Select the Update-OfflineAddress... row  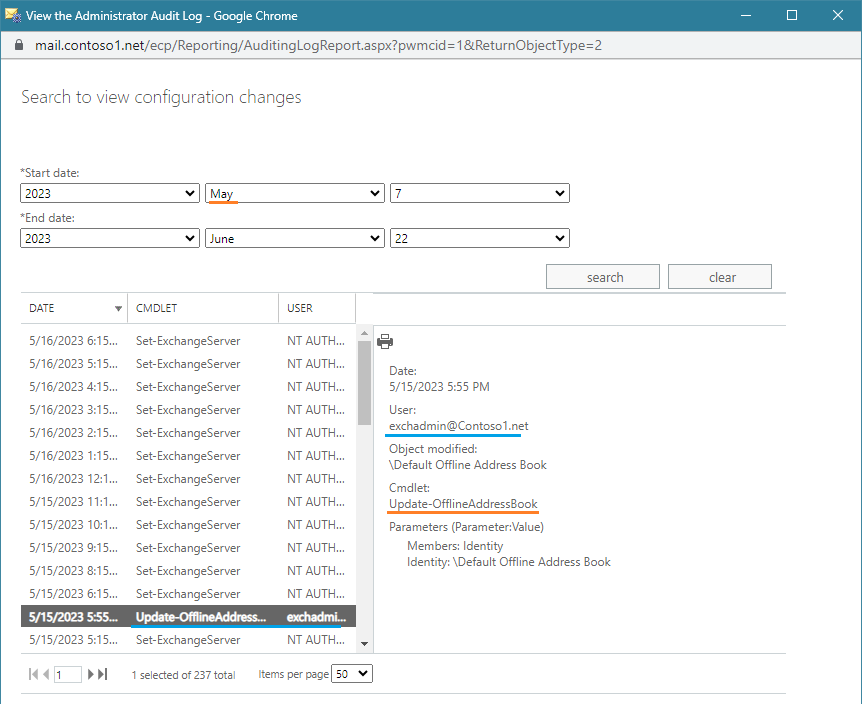coord(188,617)
